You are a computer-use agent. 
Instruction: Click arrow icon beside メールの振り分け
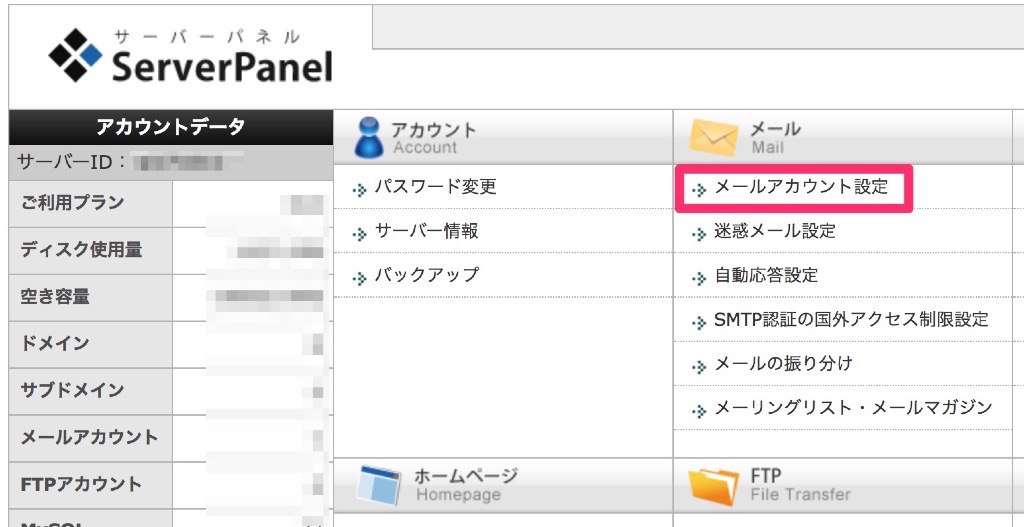click(x=699, y=365)
